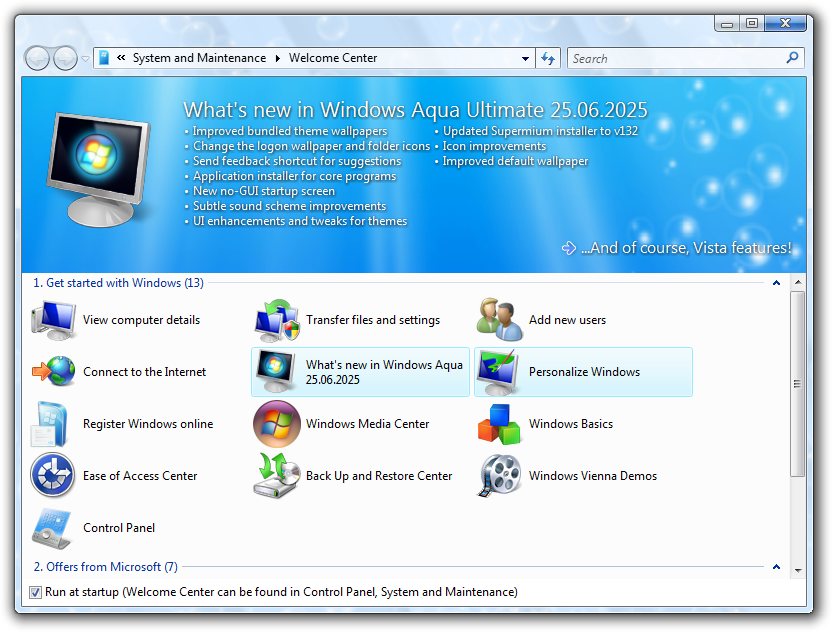
Task: Open the Windows Basics cubes icon
Action: 499,424
